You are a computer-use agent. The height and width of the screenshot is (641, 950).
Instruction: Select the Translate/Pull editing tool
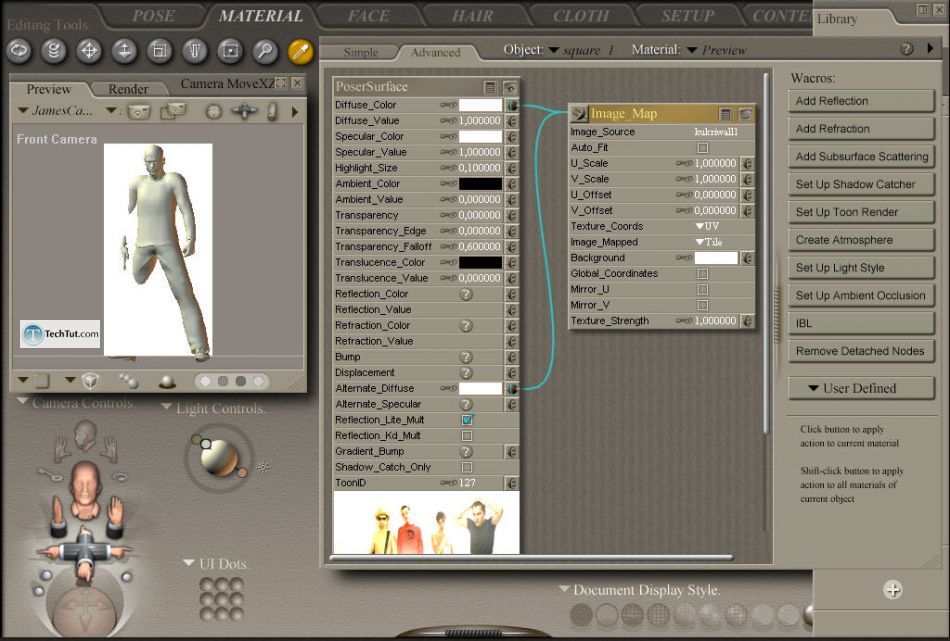[x=89, y=51]
